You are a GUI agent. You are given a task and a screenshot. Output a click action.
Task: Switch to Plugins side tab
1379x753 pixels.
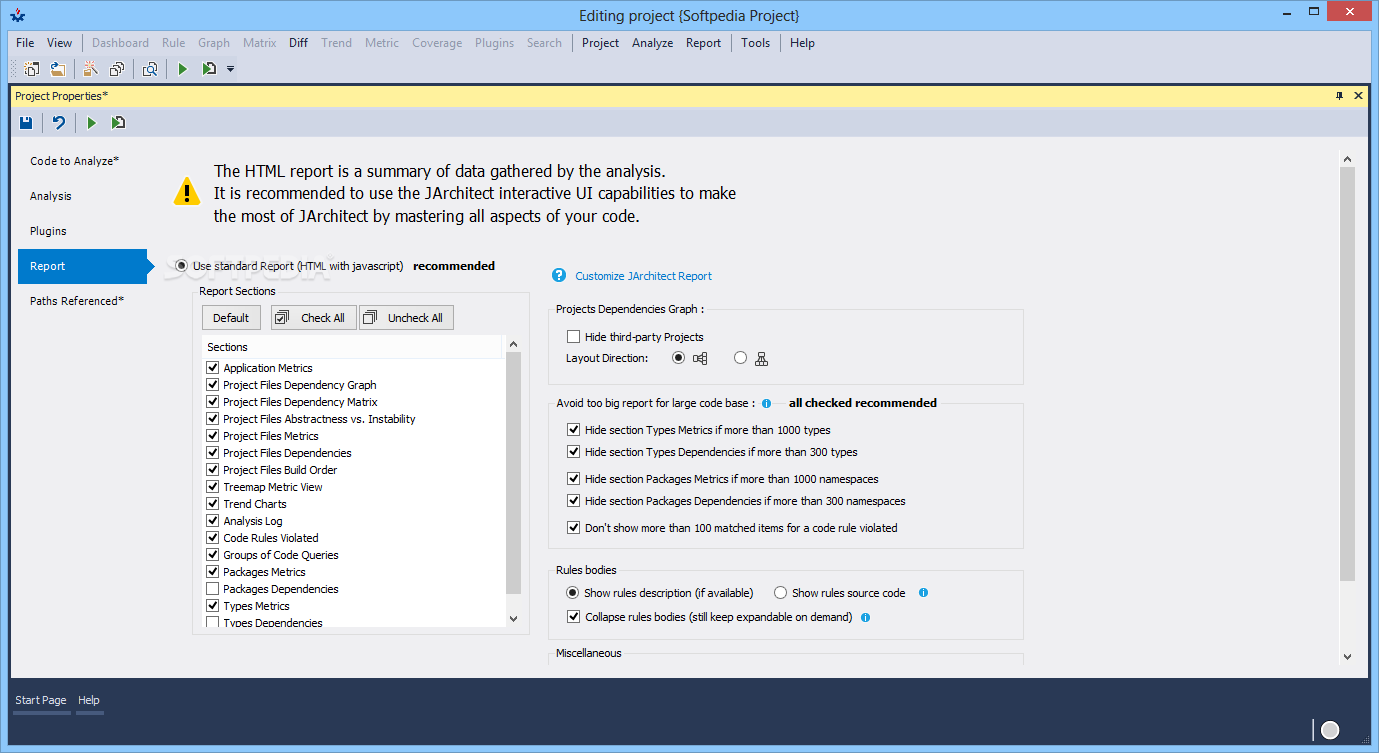tap(82, 231)
